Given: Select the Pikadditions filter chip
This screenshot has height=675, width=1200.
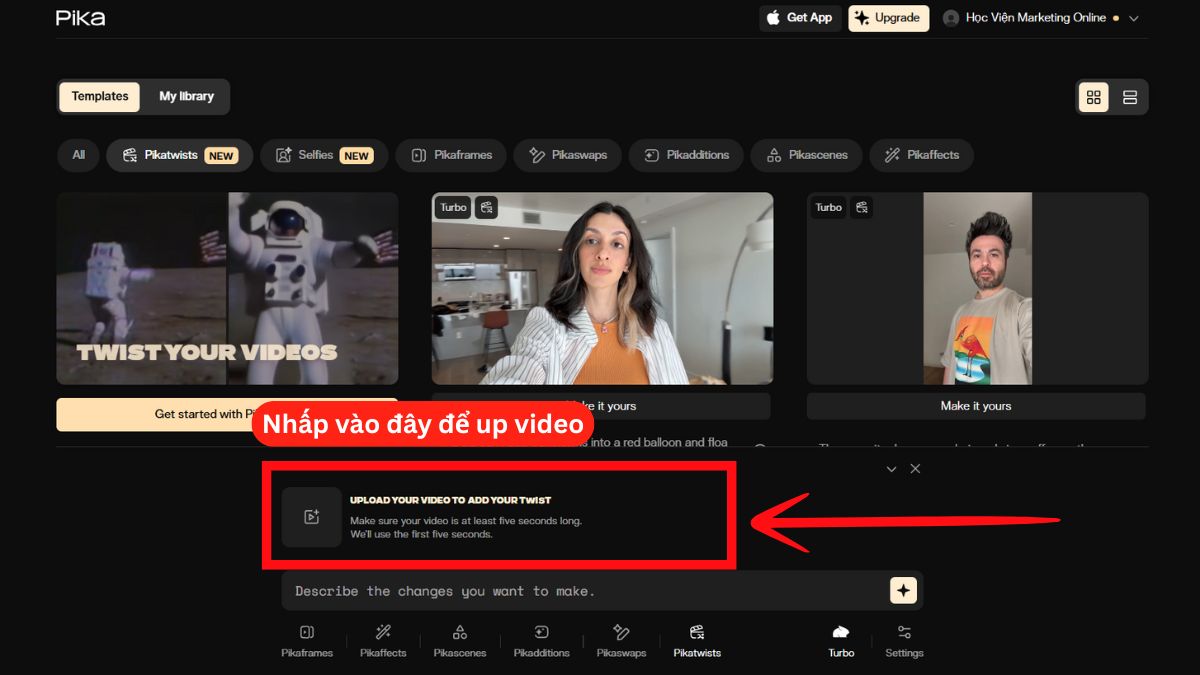Looking at the screenshot, I should click(x=686, y=155).
